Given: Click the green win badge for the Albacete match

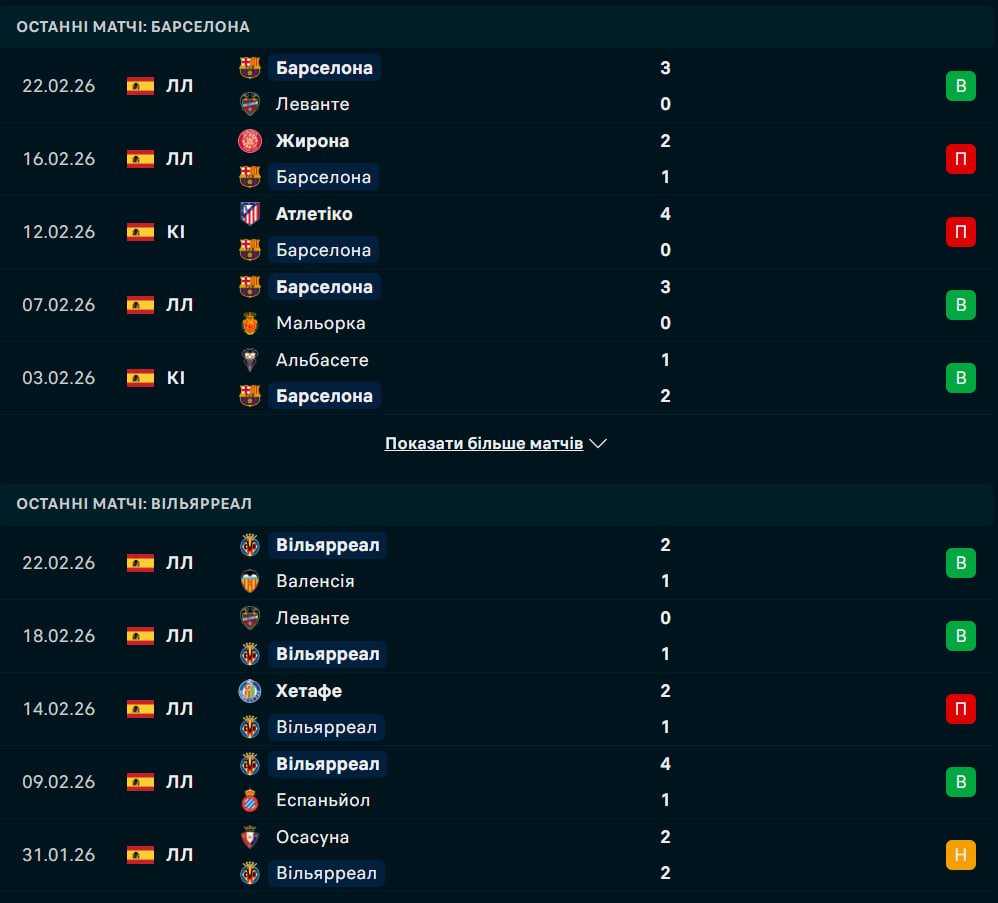Looking at the screenshot, I should (960, 378).
